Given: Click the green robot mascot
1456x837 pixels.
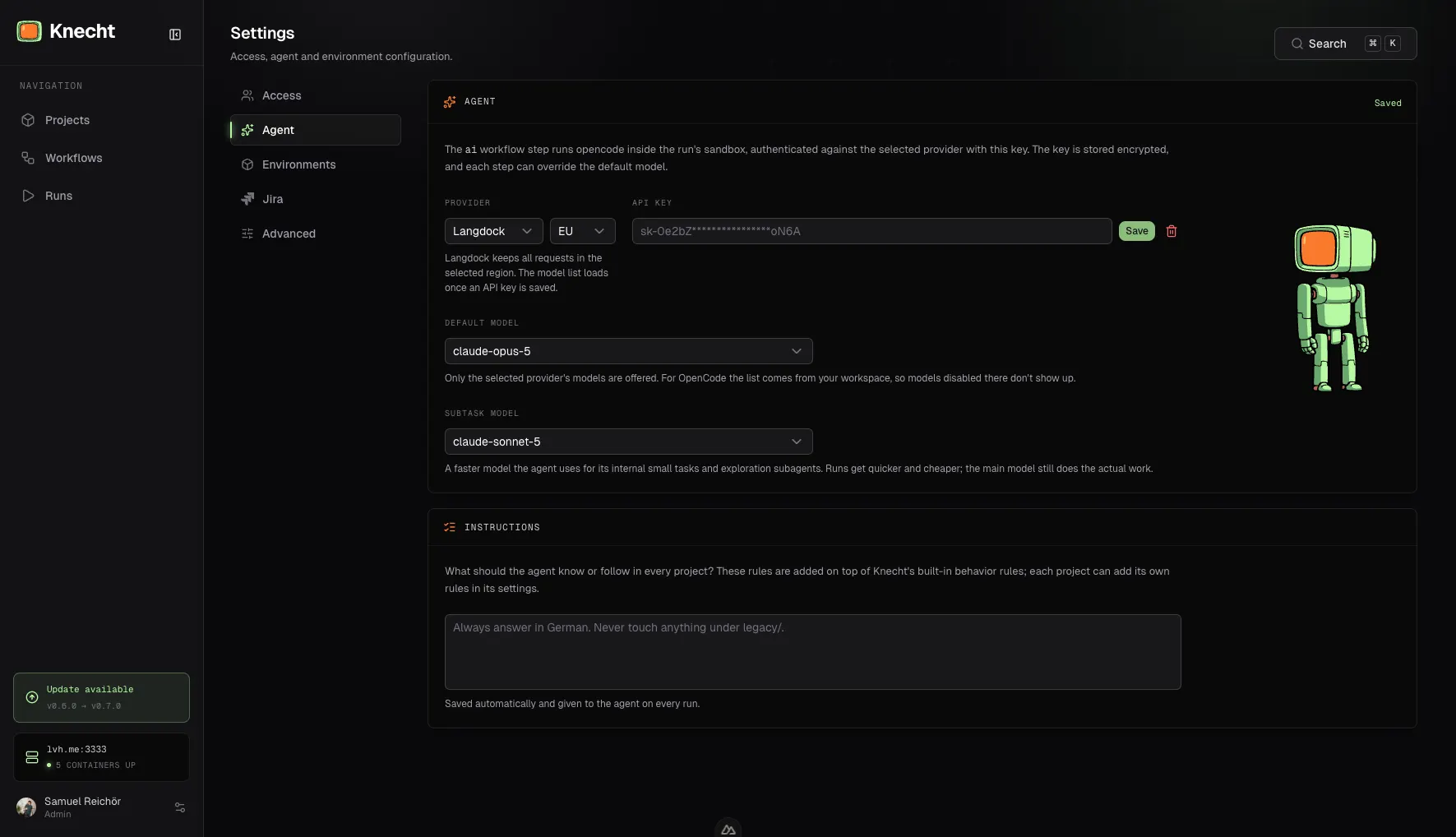Looking at the screenshot, I should [x=1334, y=308].
